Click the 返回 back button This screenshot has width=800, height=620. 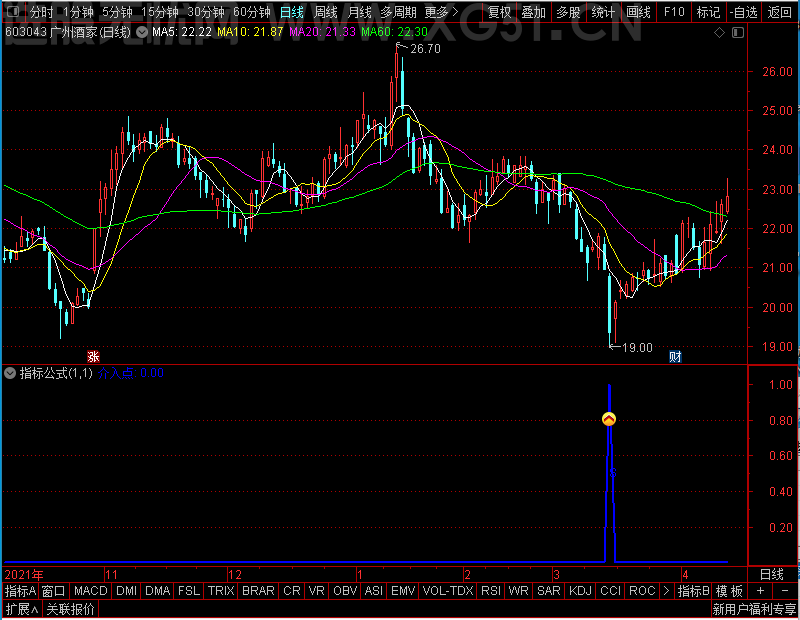[x=779, y=12]
